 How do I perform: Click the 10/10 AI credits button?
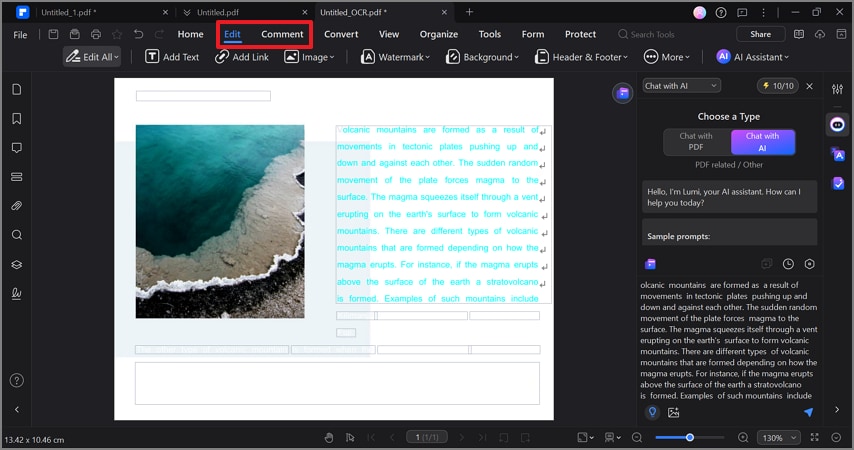coord(778,86)
